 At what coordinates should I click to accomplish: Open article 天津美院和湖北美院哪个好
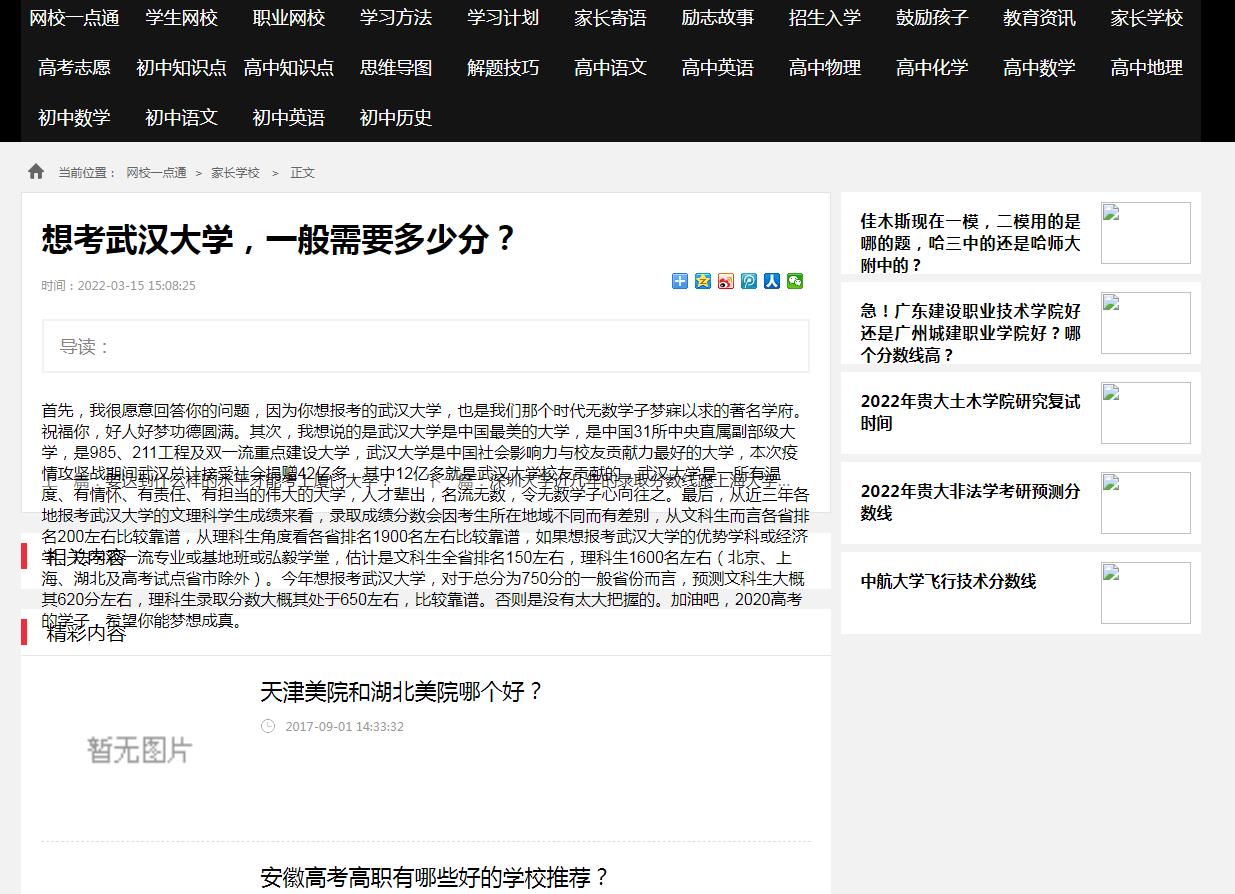pyautogui.click(x=402, y=691)
